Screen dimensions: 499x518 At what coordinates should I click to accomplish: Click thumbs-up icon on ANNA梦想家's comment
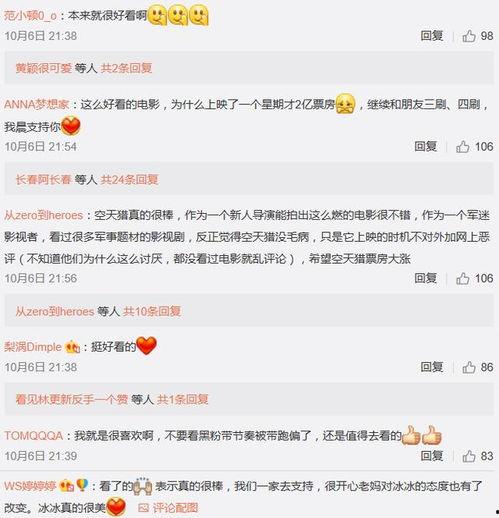pos(463,146)
